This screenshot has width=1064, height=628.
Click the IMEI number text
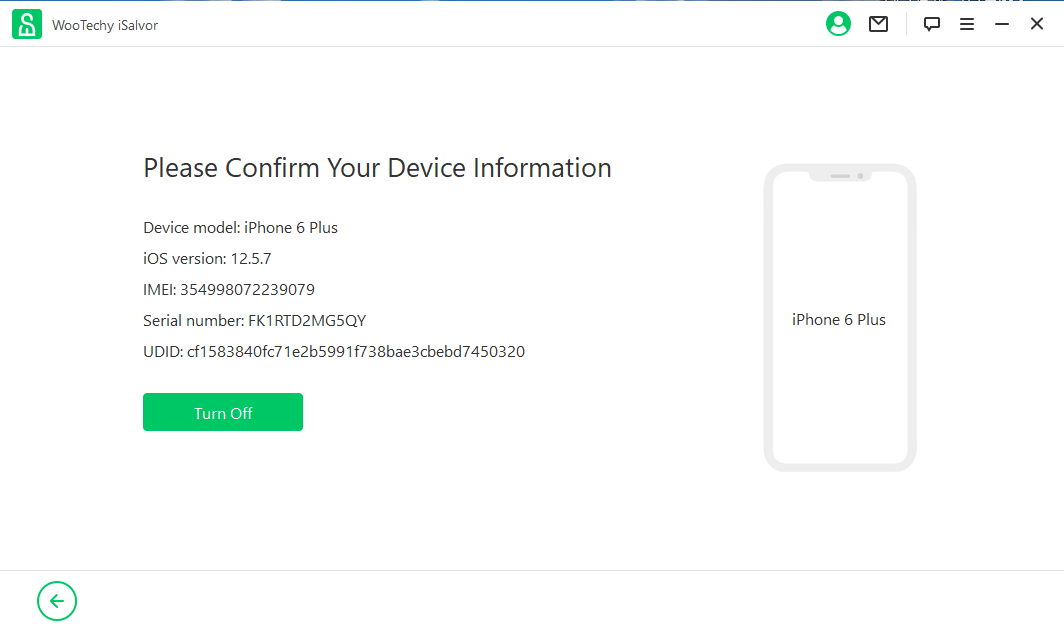230,289
